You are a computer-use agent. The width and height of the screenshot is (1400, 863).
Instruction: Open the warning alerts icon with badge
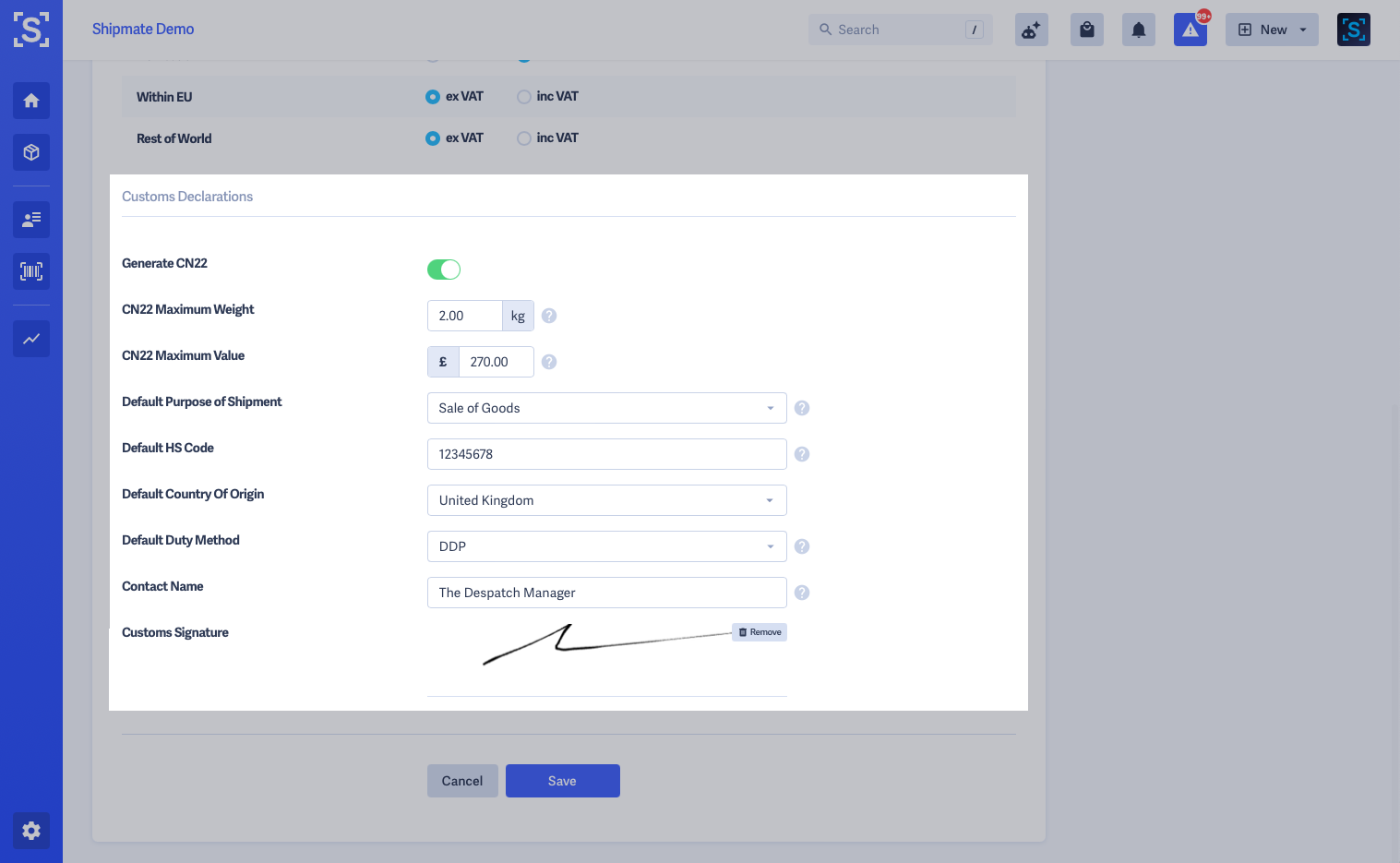pyautogui.click(x=1191, y=30)
